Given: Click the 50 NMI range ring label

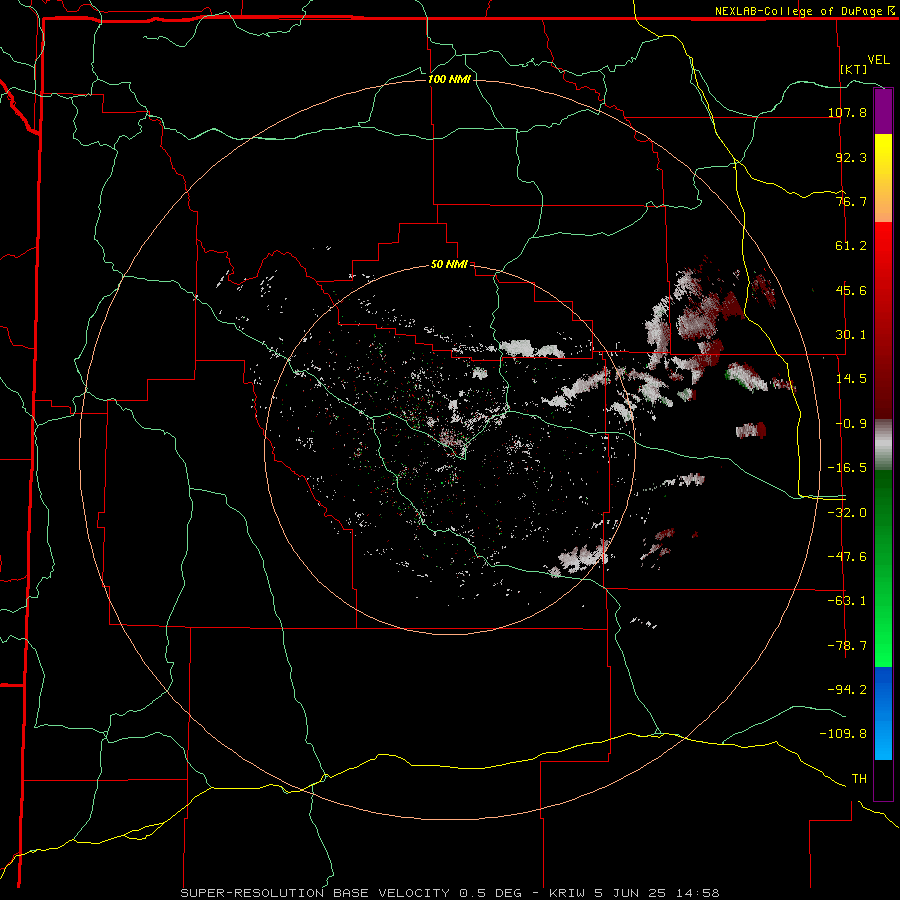Looking at the screenshot, I should pos(449,265).
